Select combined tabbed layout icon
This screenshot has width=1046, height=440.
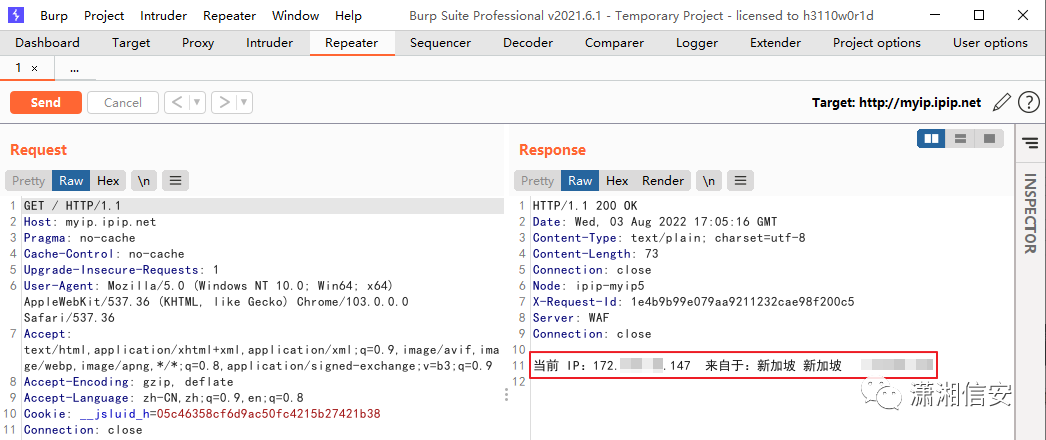(x=989, y=139)
